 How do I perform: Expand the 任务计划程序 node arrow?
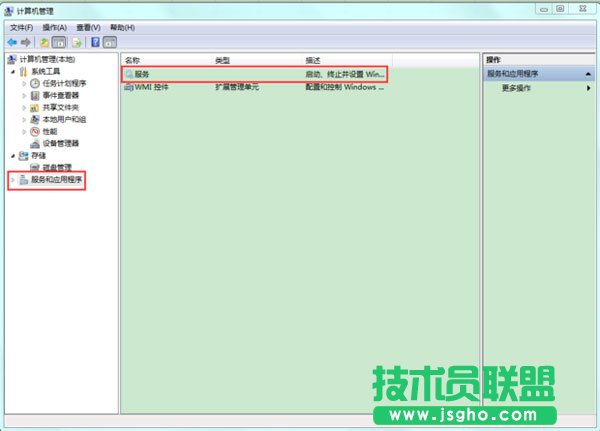(24, 83)
